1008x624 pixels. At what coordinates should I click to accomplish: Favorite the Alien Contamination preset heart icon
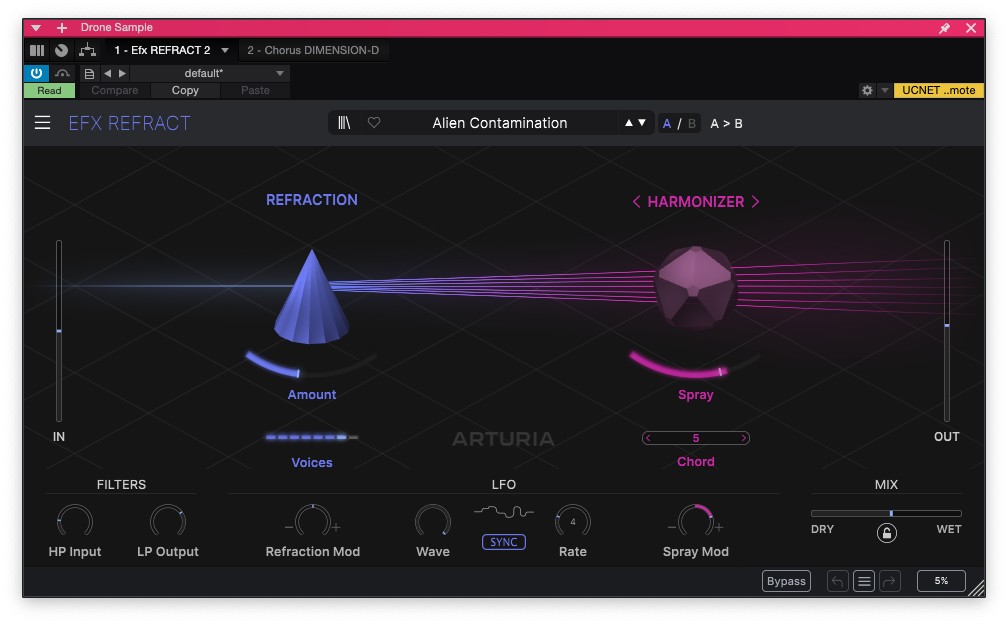tap(374, 123)
